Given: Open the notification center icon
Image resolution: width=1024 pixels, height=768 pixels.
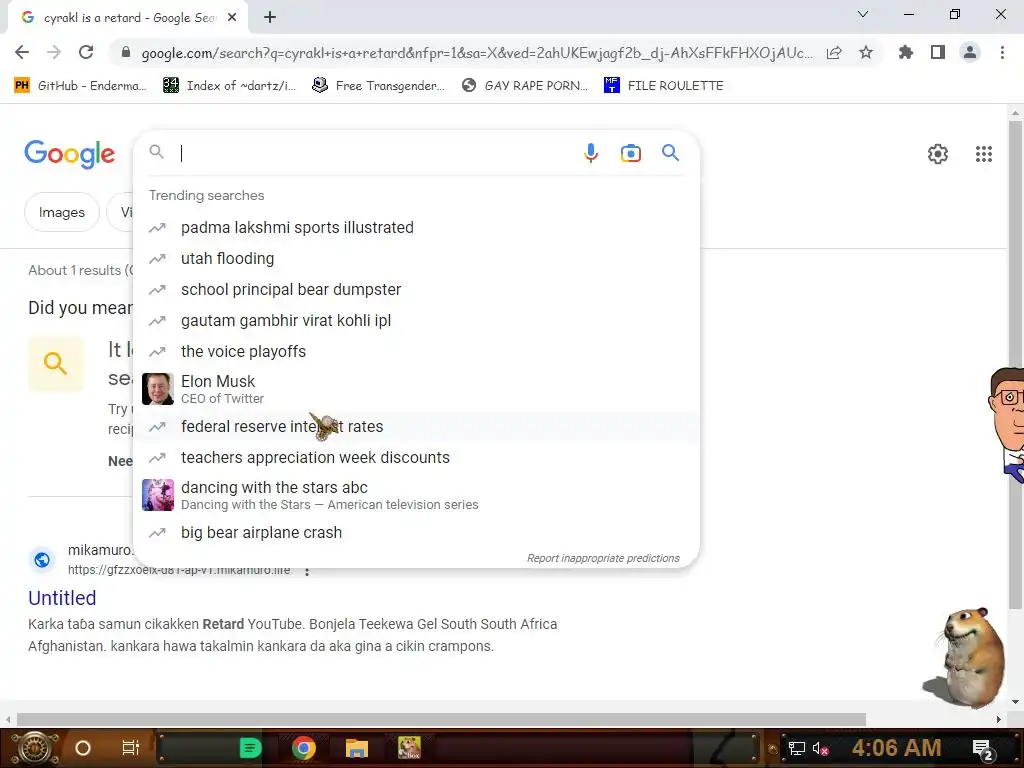Looking at the screenshot, I should point(983,750).
